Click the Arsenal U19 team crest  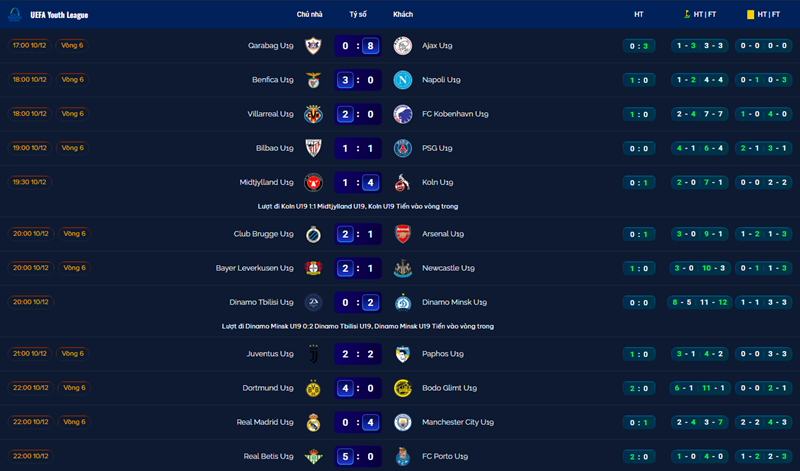(x=402, y=234)
